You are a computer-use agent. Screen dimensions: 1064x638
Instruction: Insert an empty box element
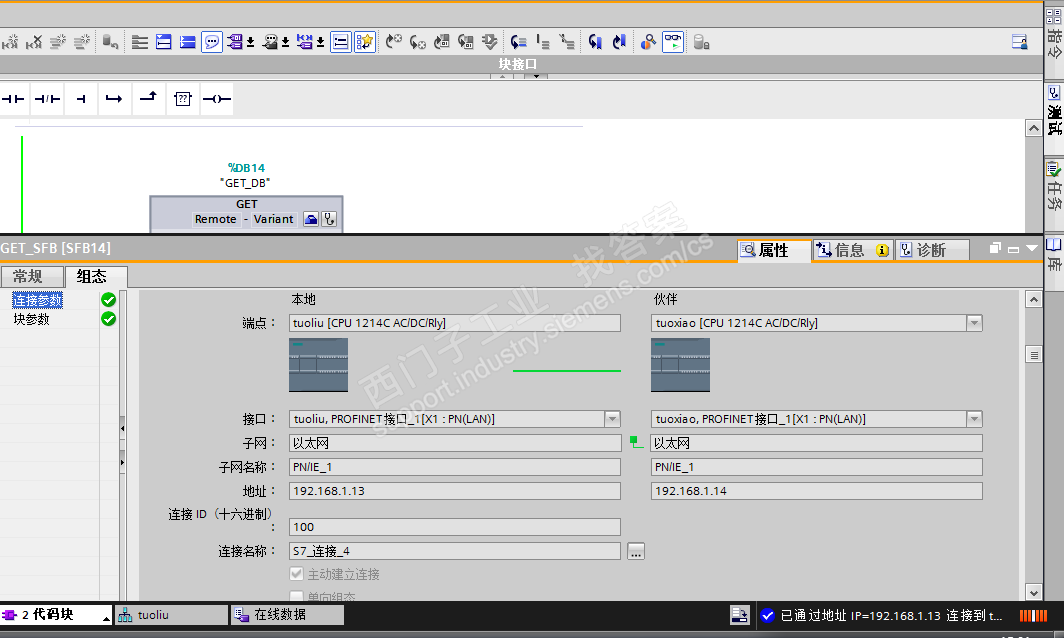(183, 99)
